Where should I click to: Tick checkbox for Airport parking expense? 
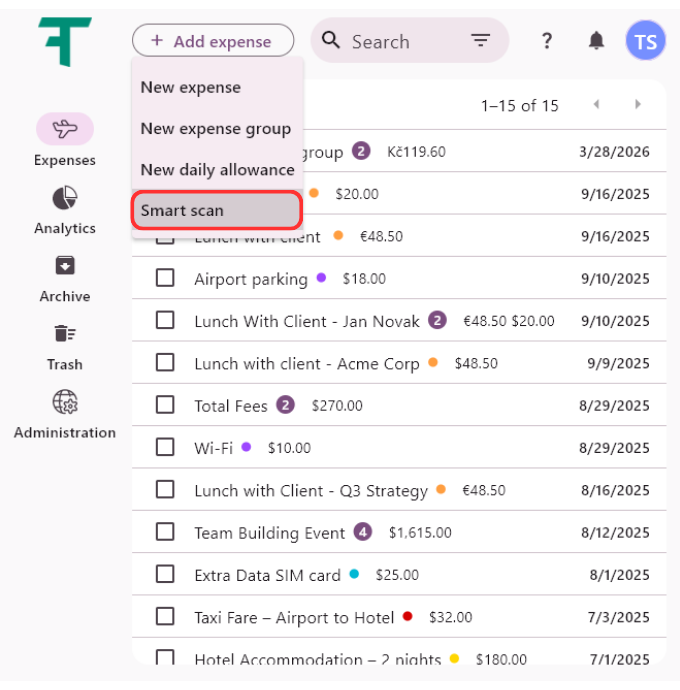point(165,278)
